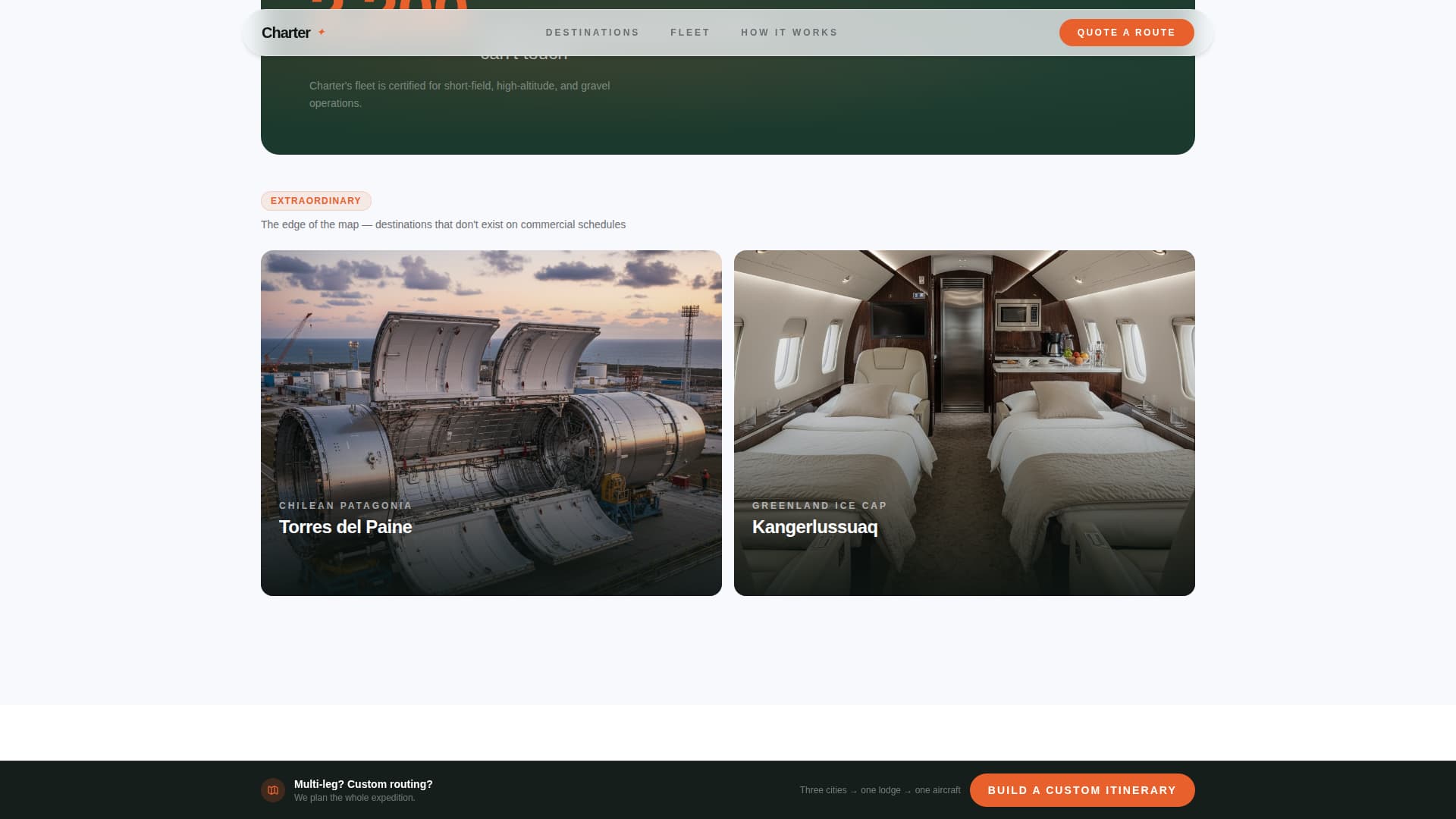Screen dimensions: 1456x819
Task: Click the Multi-leg? Custom routing? heading
Action: pos(363,784)
